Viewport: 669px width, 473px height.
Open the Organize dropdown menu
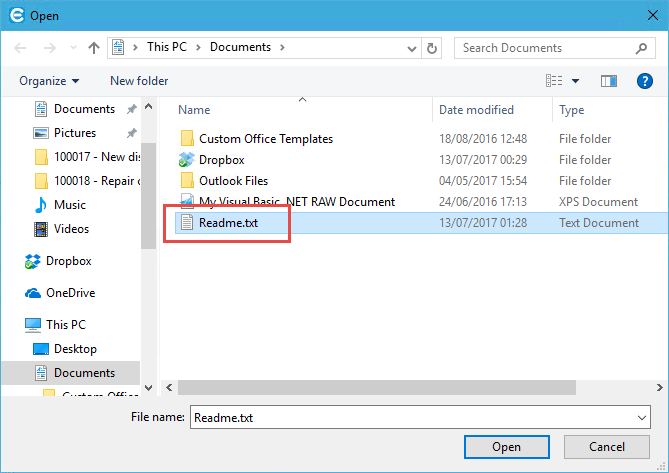click(48, 81)
